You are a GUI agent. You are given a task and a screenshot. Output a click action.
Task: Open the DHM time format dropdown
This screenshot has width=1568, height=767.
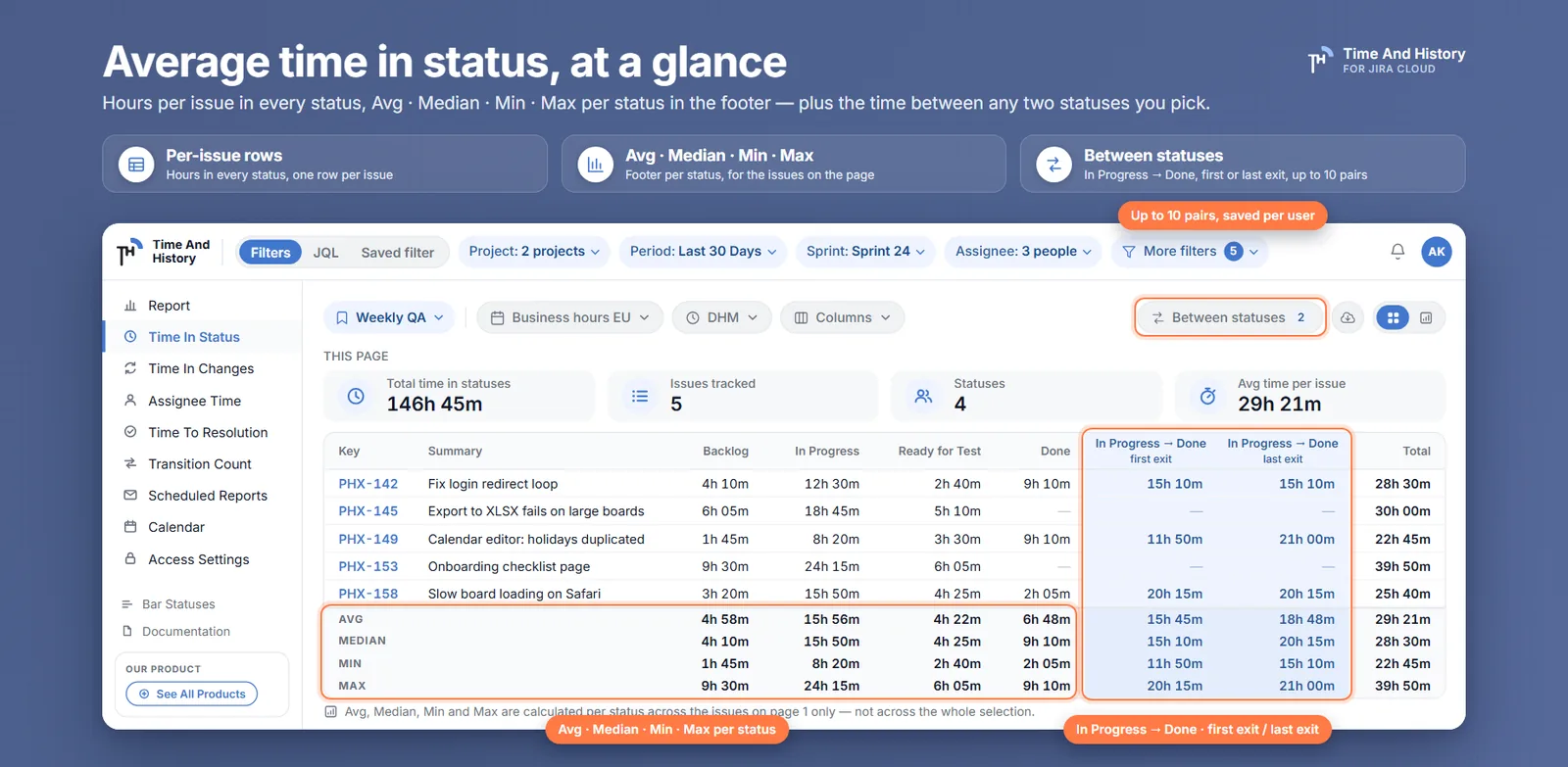(x=722, y=317)
